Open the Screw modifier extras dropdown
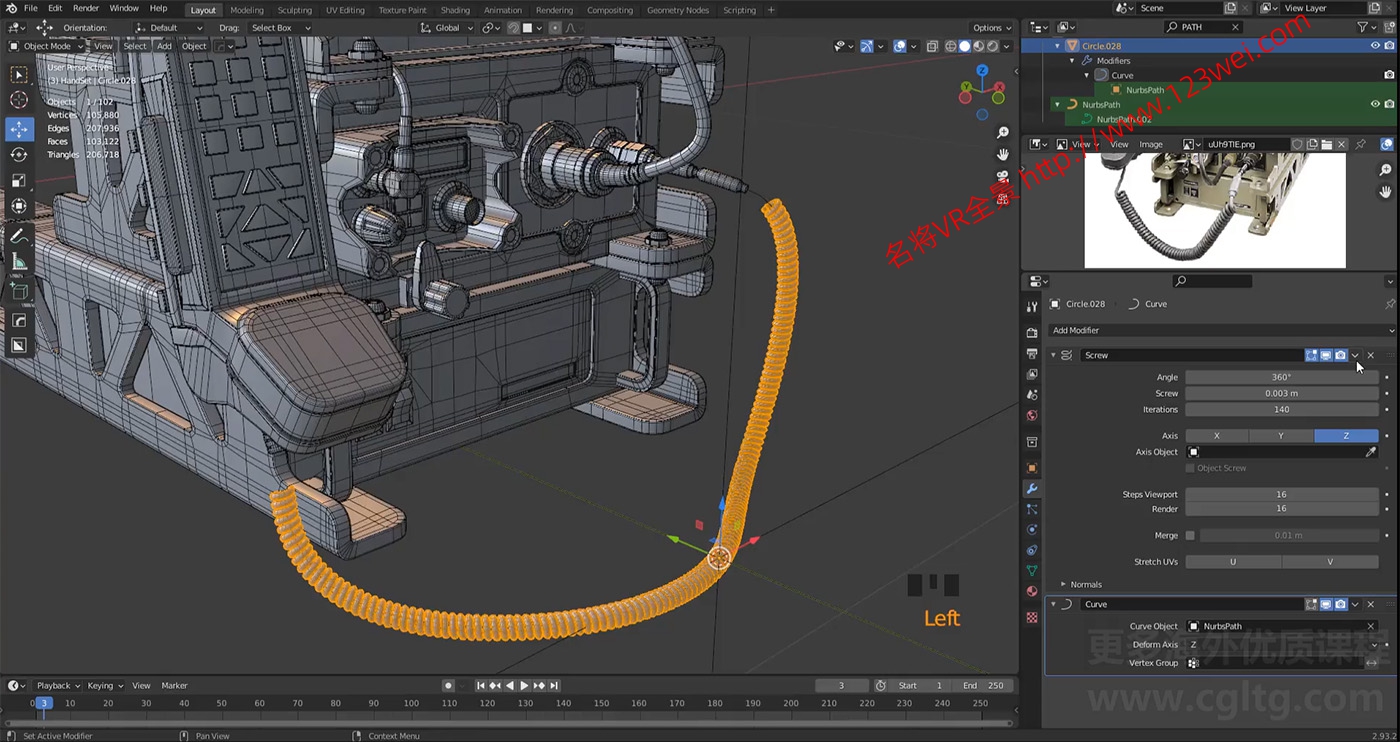The height and width of the screenshot is (742, 1400). [x=1355, y=355]
